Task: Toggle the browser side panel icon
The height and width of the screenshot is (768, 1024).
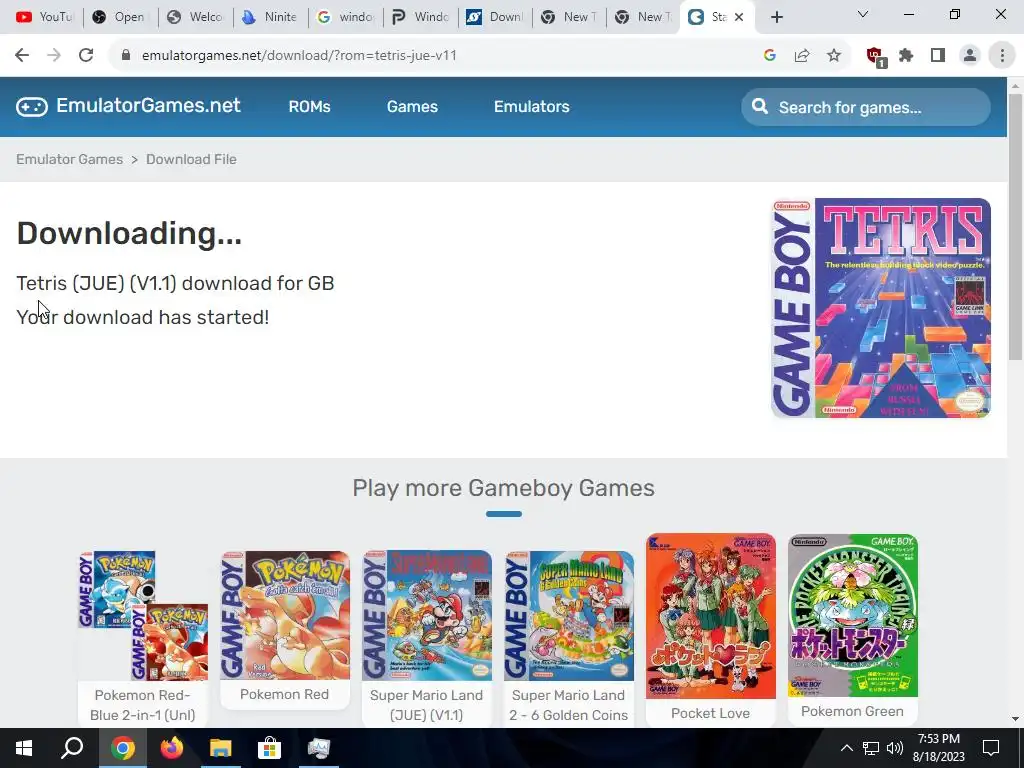Action: pos(938,56)
